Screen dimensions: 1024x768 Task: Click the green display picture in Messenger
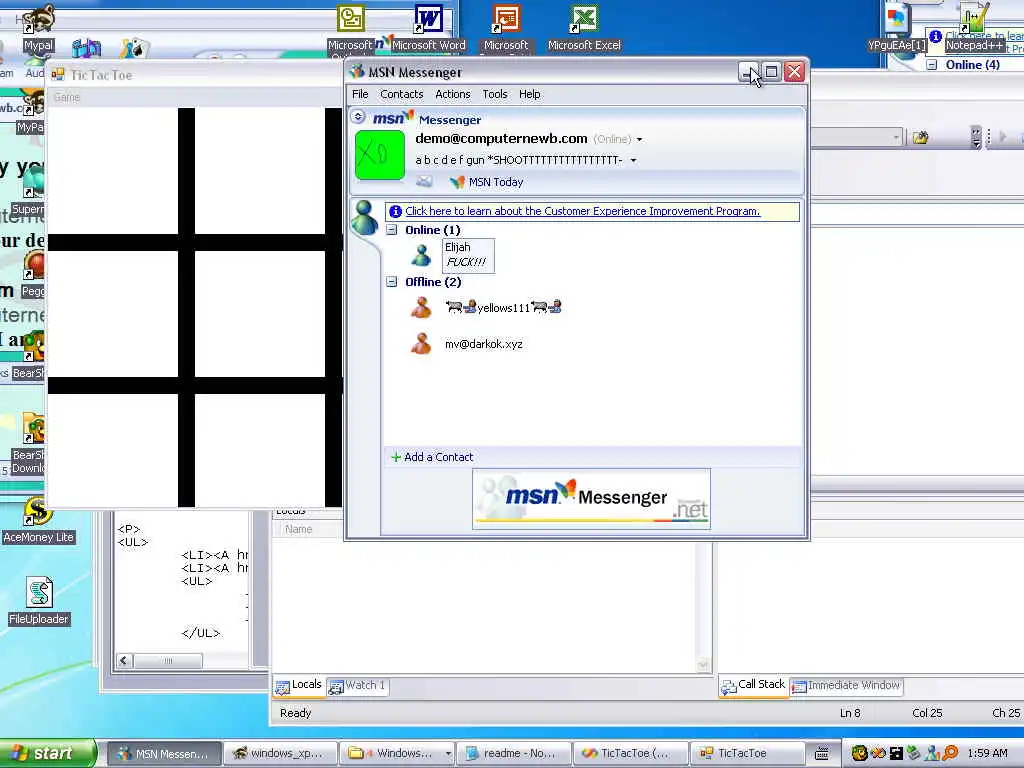(379, 155)
